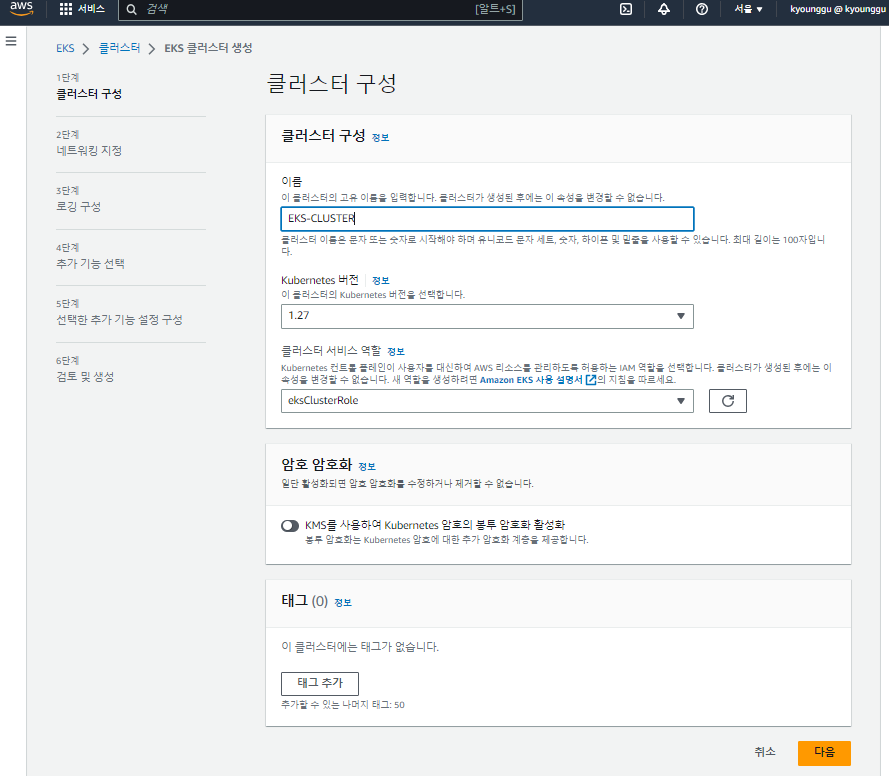Click text 이 클러스터에는 태그가 없습니다.
Screen dimensions: 889x776
click(x=360, y=647)
